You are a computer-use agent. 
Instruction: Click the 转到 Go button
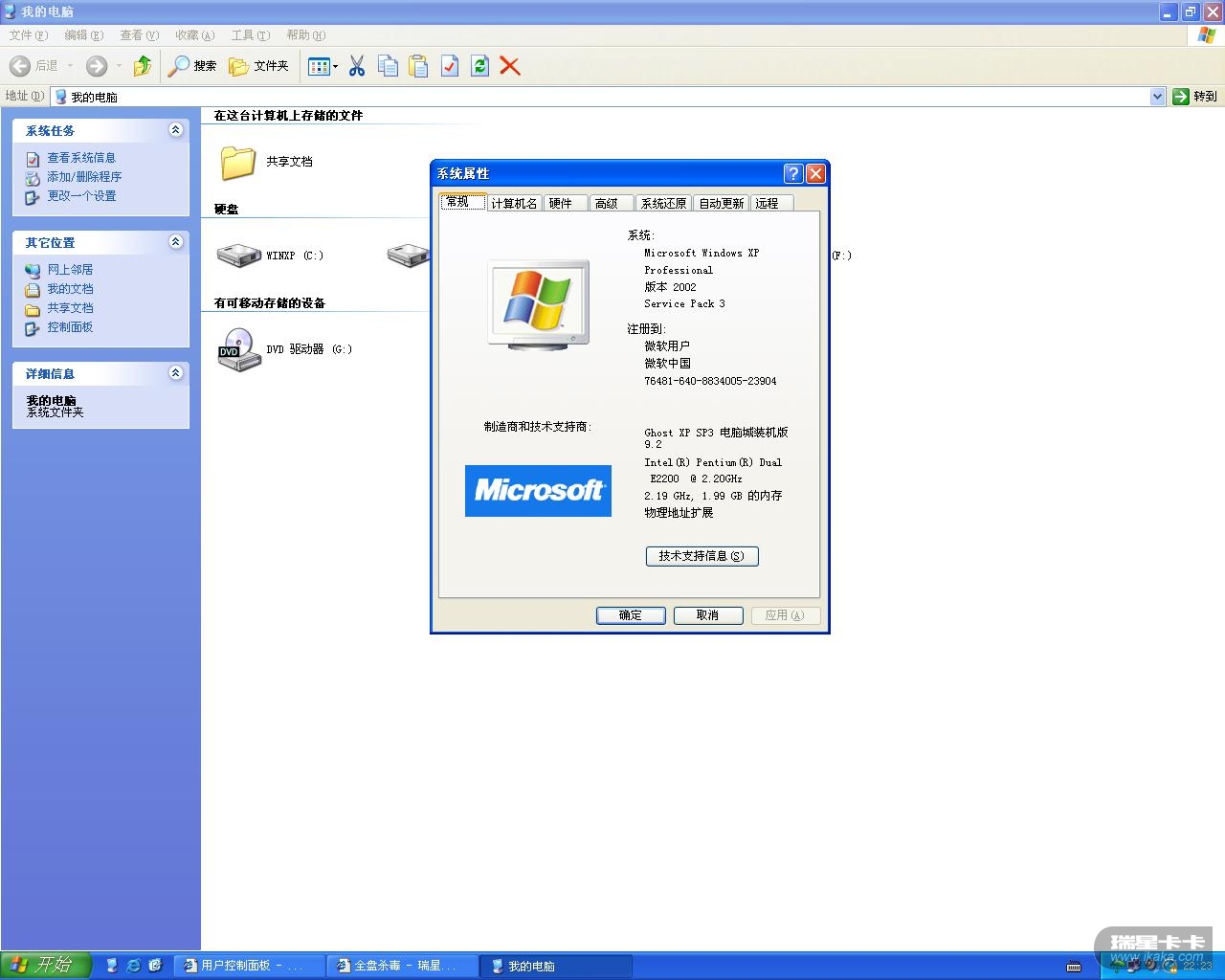[x=1195, y=97]
